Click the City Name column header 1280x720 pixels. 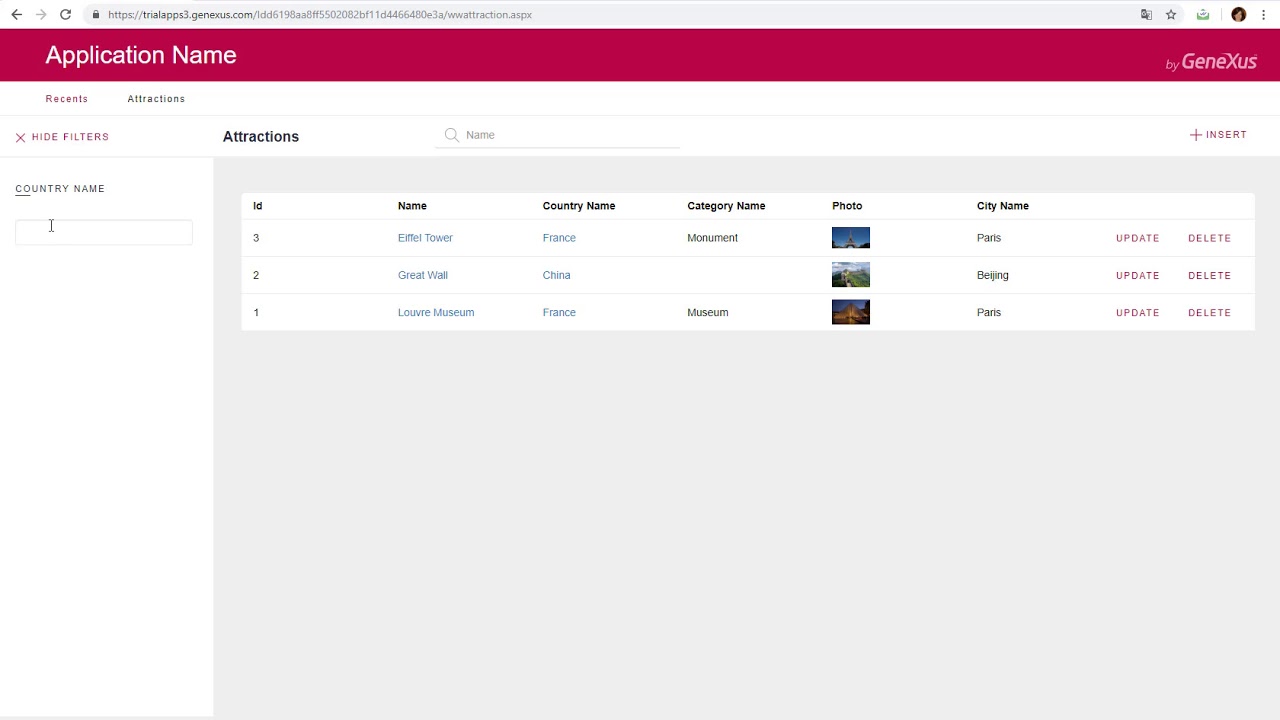pyautogui.click(x=1003, y=206)
